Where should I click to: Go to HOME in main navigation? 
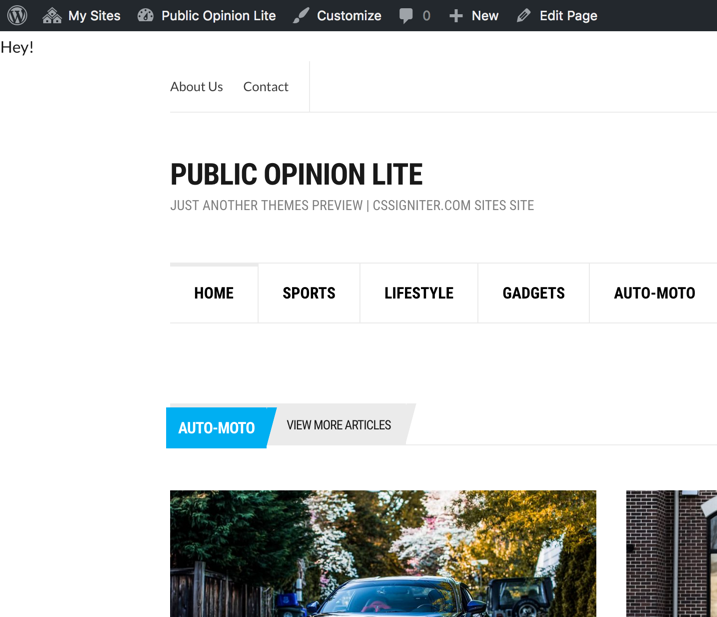coord(214,293)
